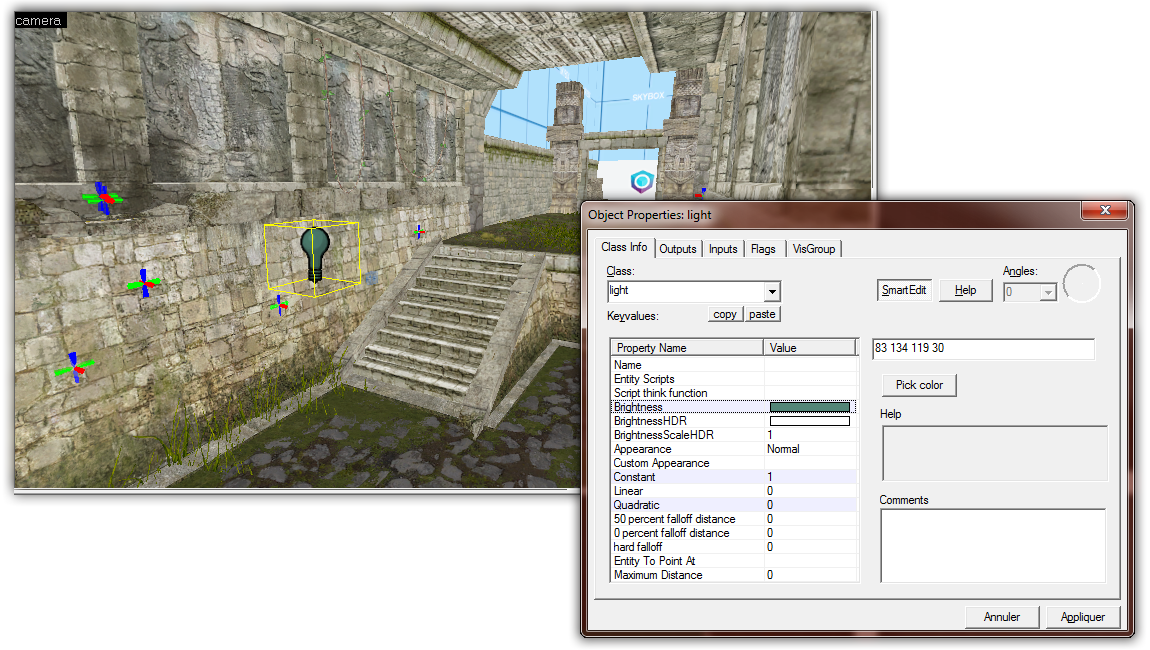Close the Object Properties dialog

tap(1106, 210)
